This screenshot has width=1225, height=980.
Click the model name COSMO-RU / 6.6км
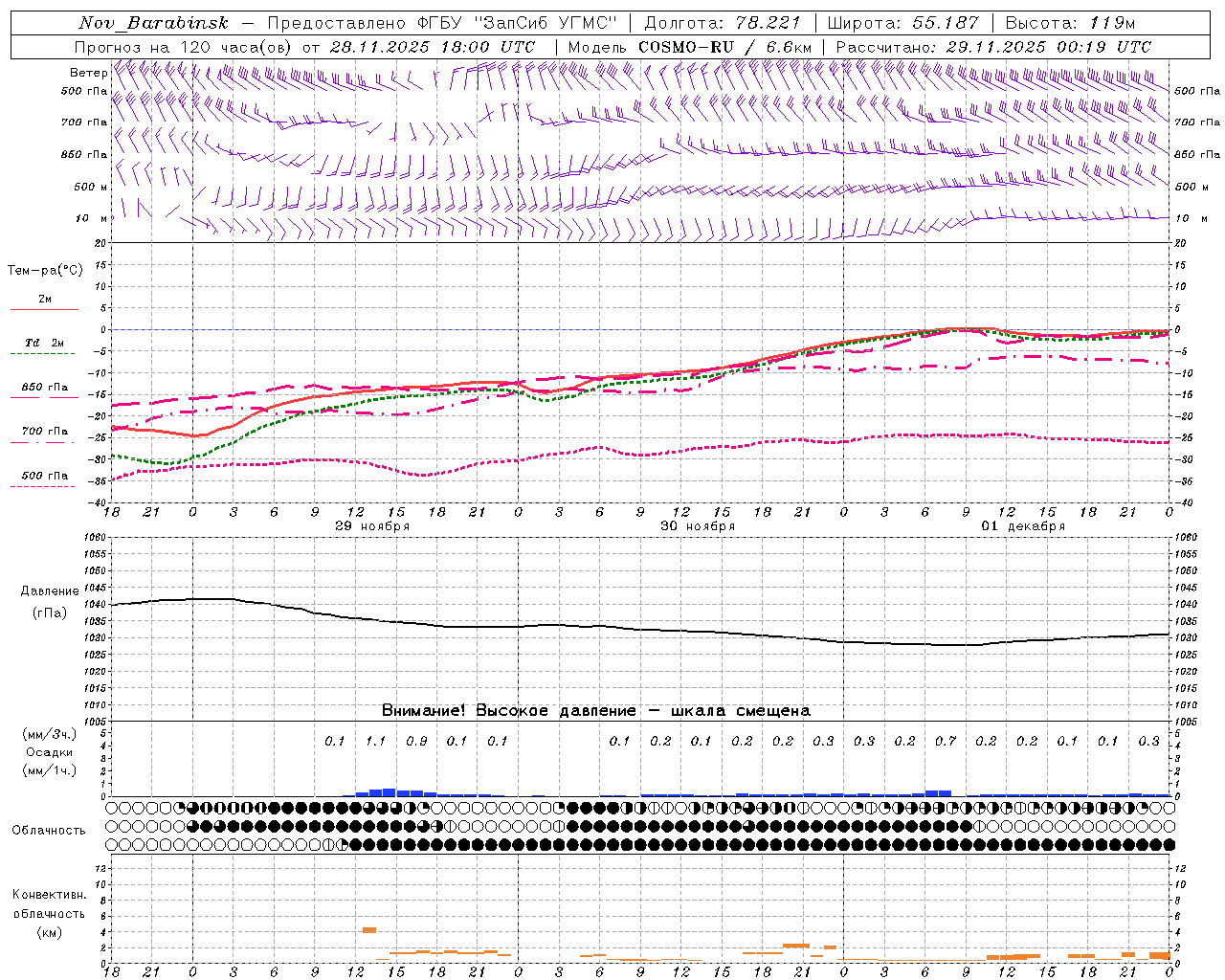click(724, 47)
